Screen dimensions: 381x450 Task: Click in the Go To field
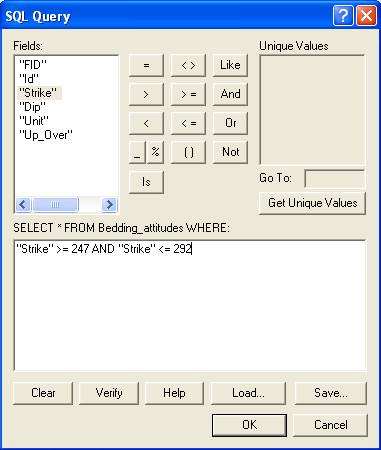coord(335,179)
